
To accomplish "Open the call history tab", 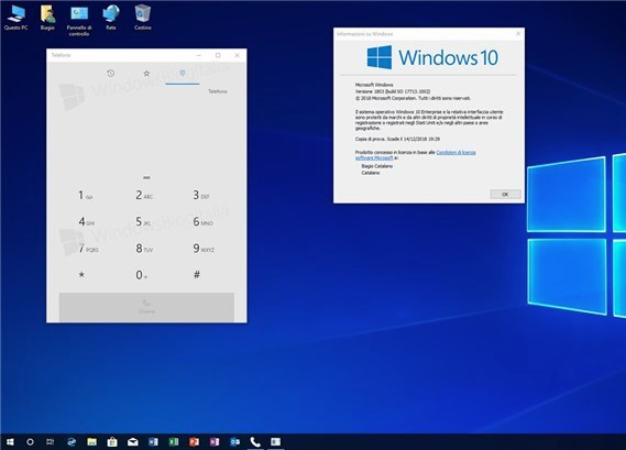I will pyautogui.click(x=110, y=73).
